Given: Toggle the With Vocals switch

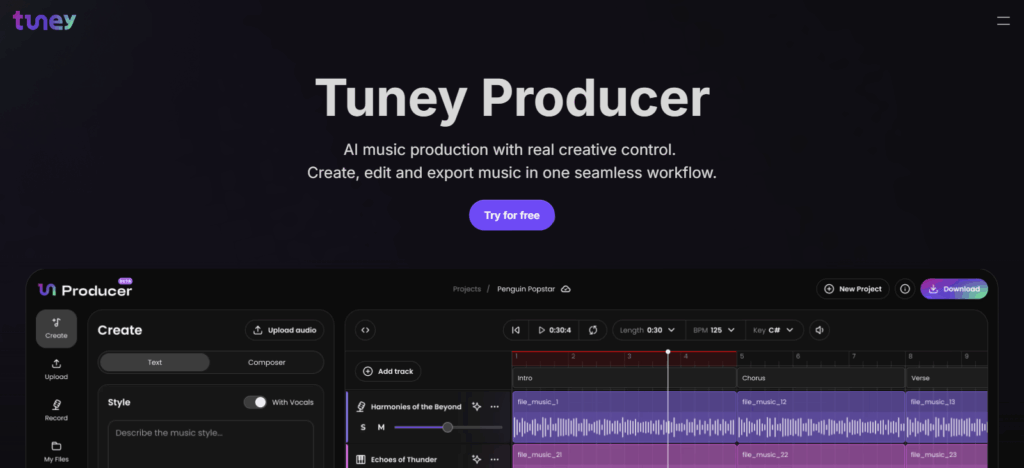Looking at the screenshot, I should click(255, 402).
